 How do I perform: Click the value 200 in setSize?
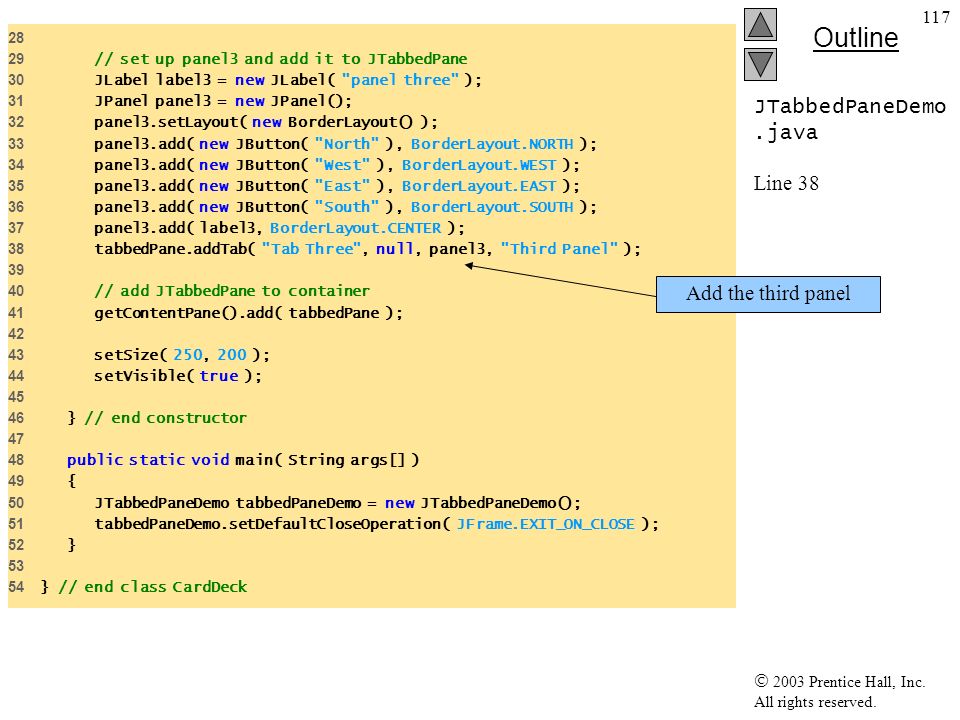[232, 355]
